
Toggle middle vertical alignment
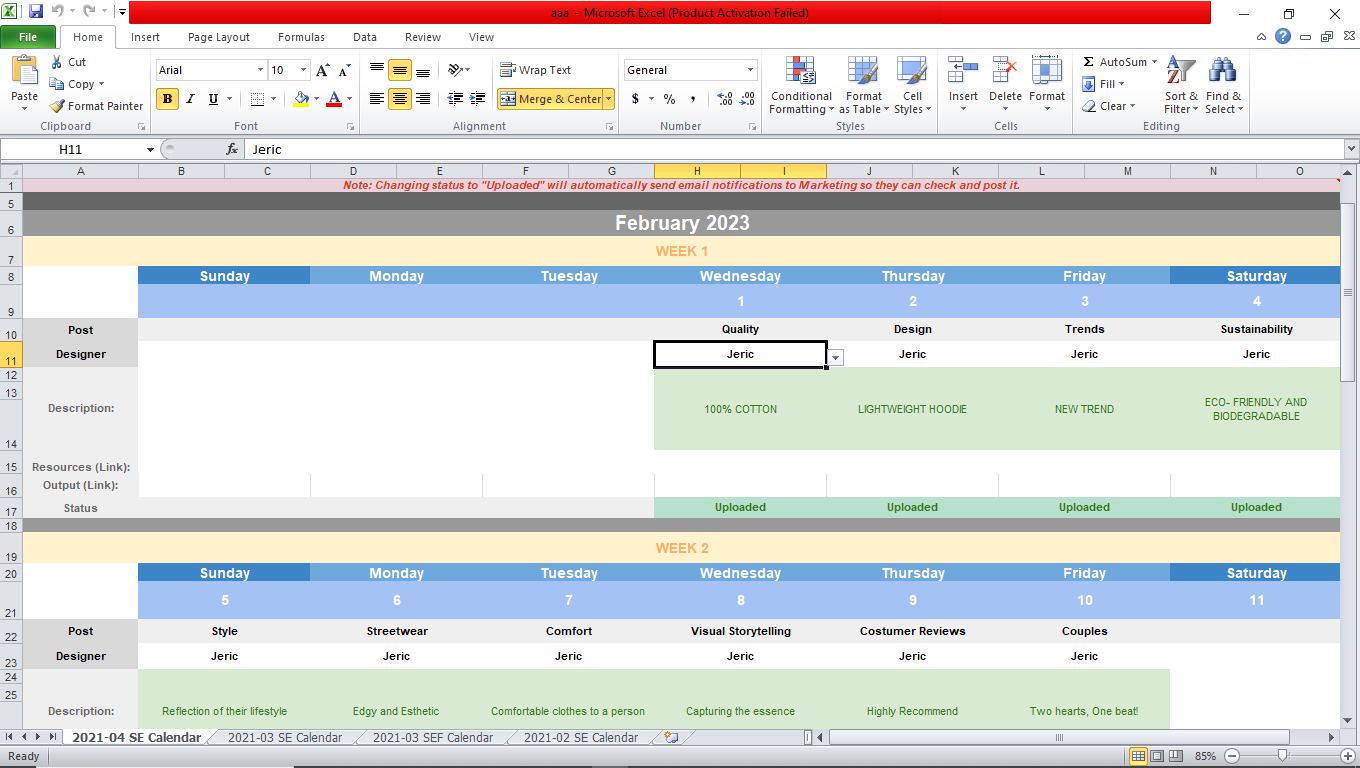tap(400, 70)
